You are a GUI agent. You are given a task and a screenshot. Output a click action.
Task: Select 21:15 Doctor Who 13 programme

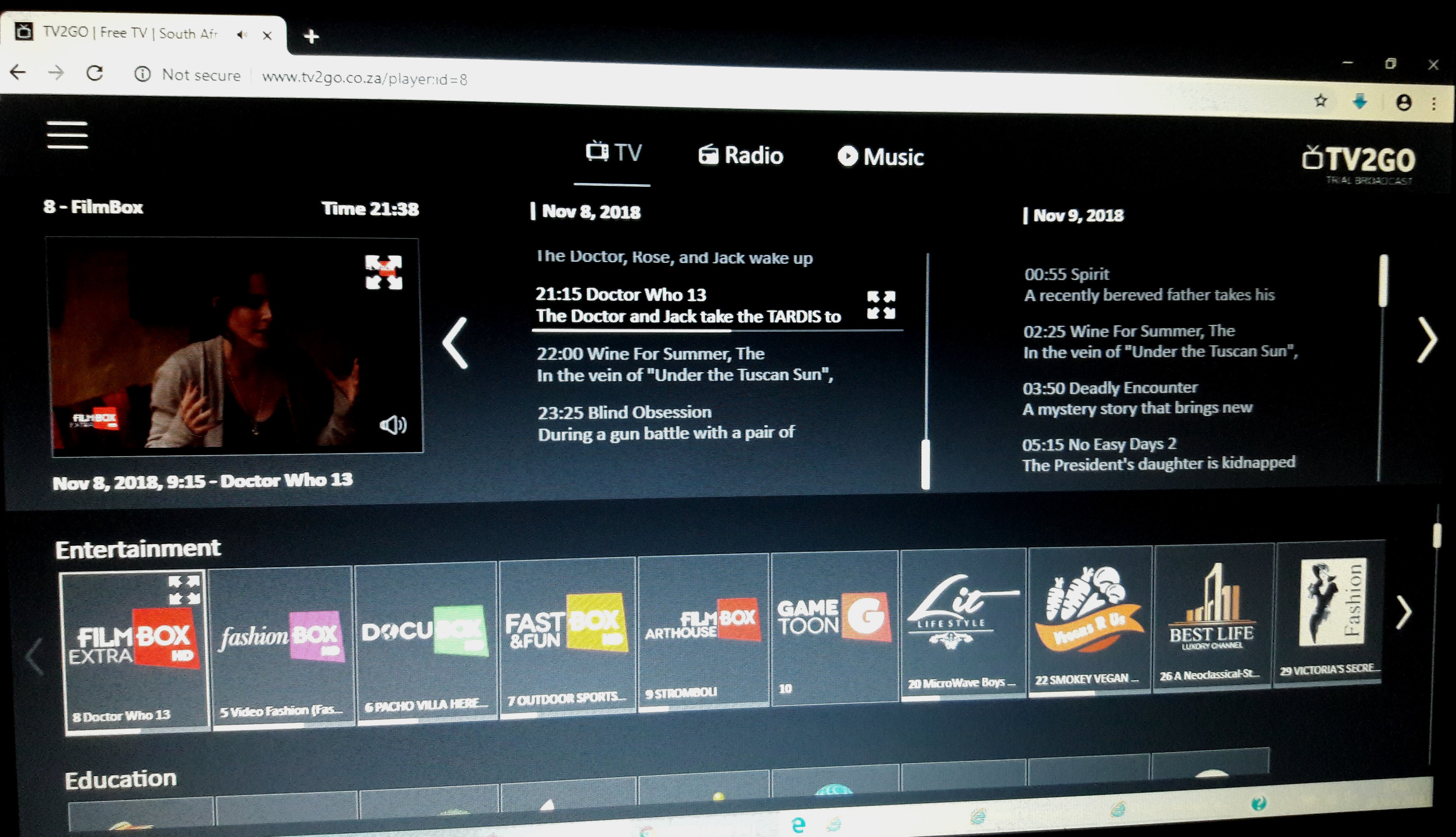coord(688,305)
